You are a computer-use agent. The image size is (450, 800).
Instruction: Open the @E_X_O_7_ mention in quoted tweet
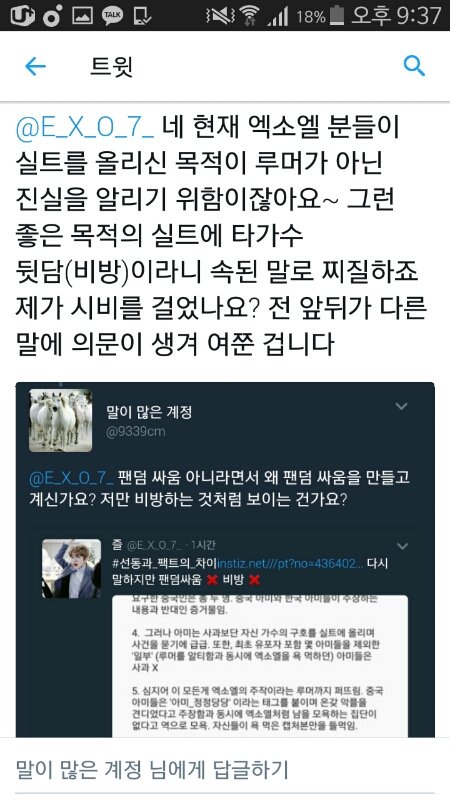click(71, 479)
